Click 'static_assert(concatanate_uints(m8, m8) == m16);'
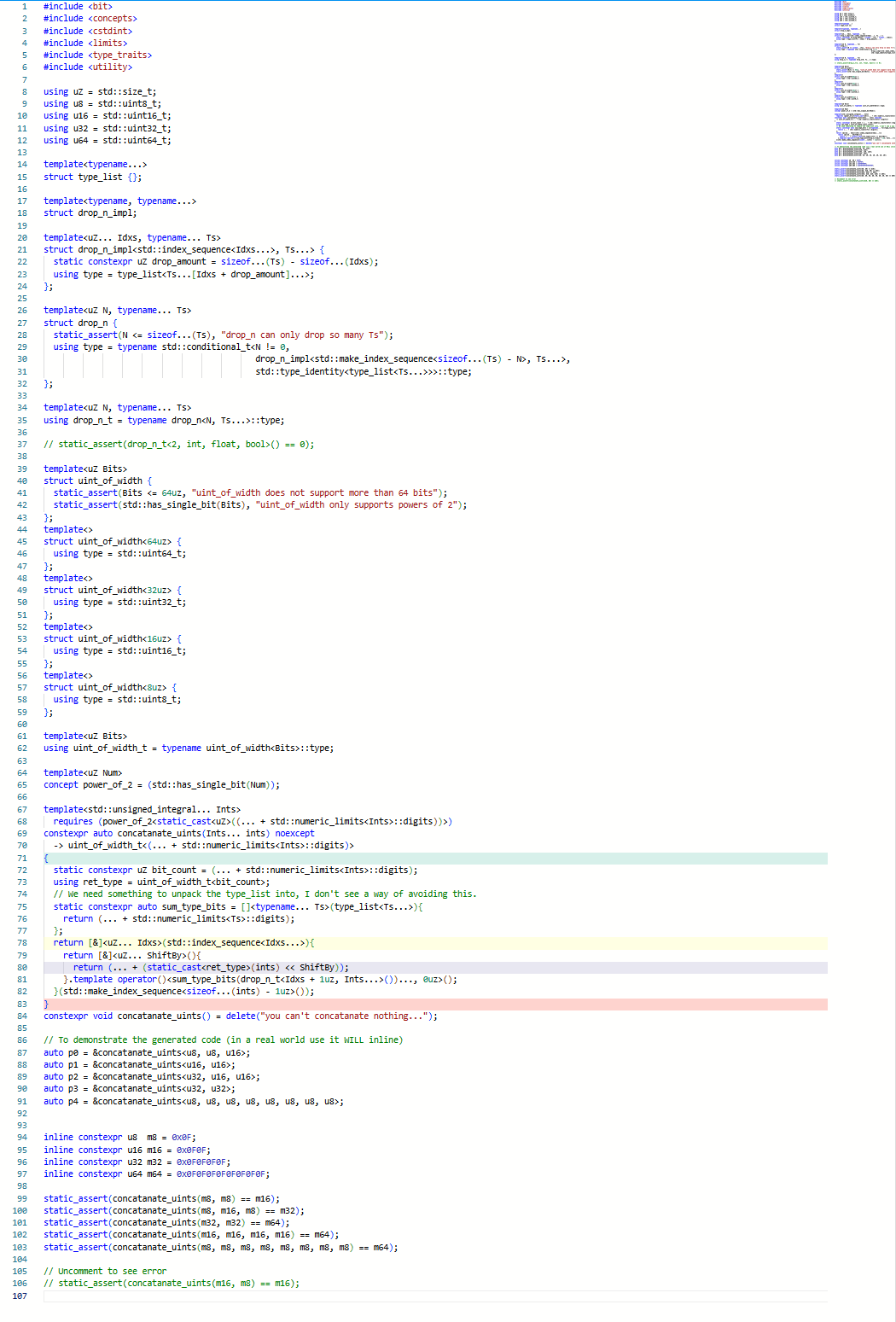Image resolution: width=896 pixels, height=1322 pixels. click(161, 1199)
